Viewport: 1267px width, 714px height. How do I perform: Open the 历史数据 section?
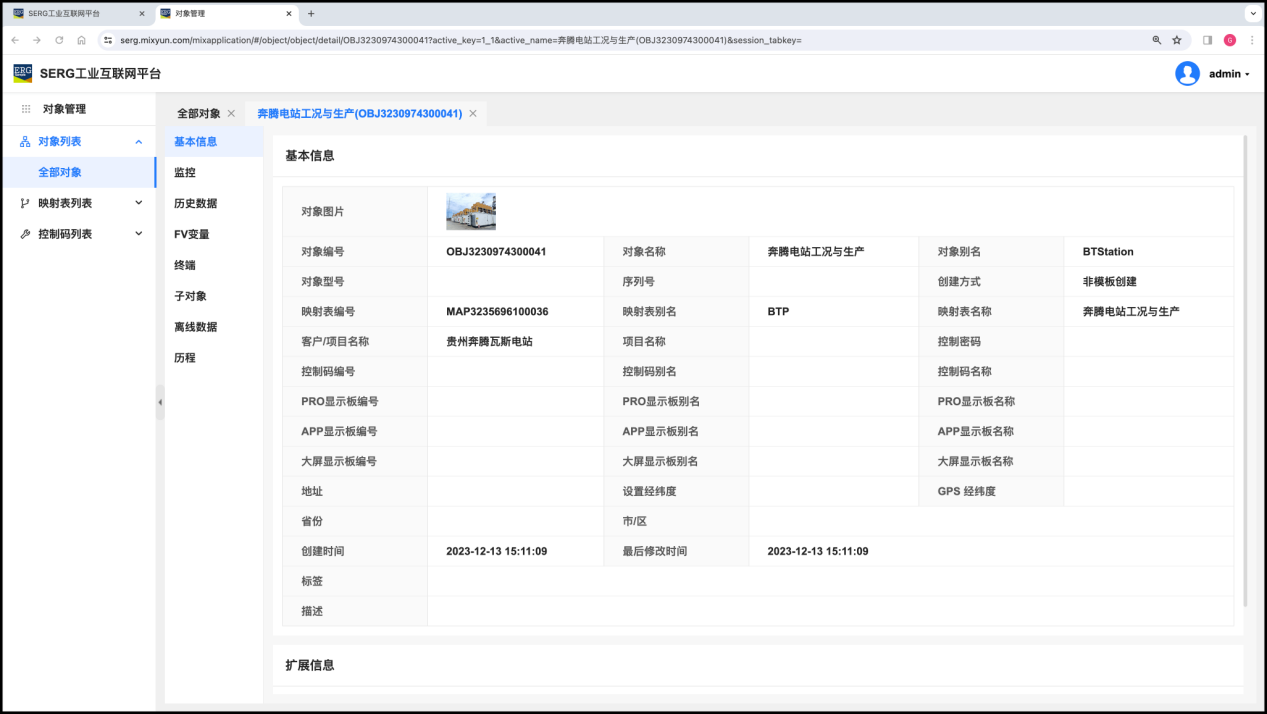[x=195, y=204]
